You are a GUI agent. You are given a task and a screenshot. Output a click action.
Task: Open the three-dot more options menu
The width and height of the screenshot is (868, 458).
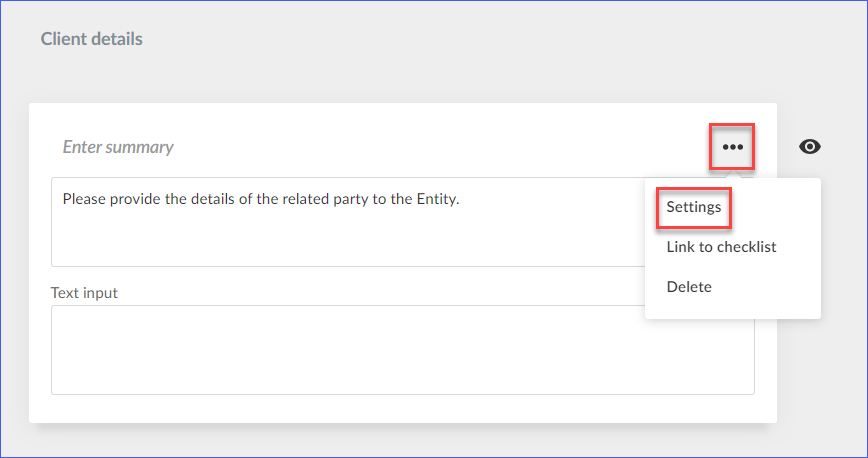(732, 147)
